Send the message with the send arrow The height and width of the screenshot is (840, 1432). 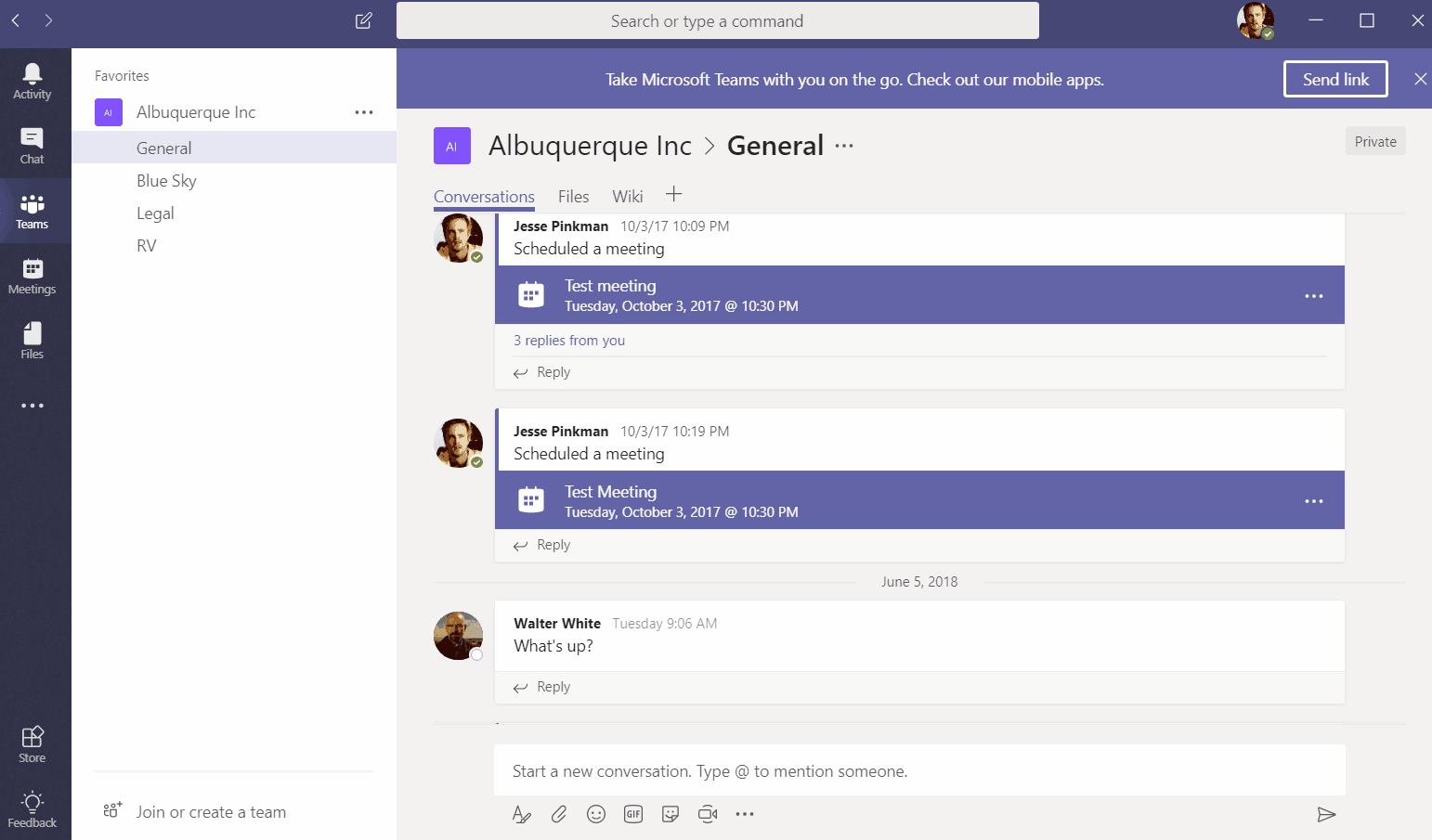[x=1326, y=814]
